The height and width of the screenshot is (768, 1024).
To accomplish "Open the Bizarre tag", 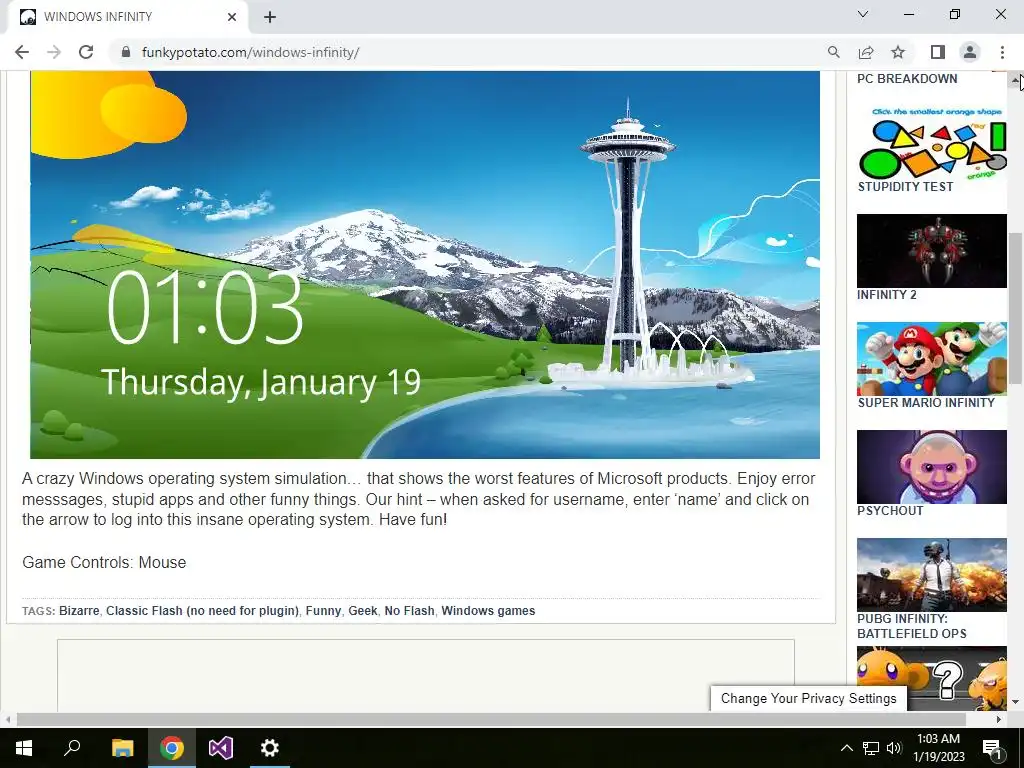I will [x=79, y=611].
